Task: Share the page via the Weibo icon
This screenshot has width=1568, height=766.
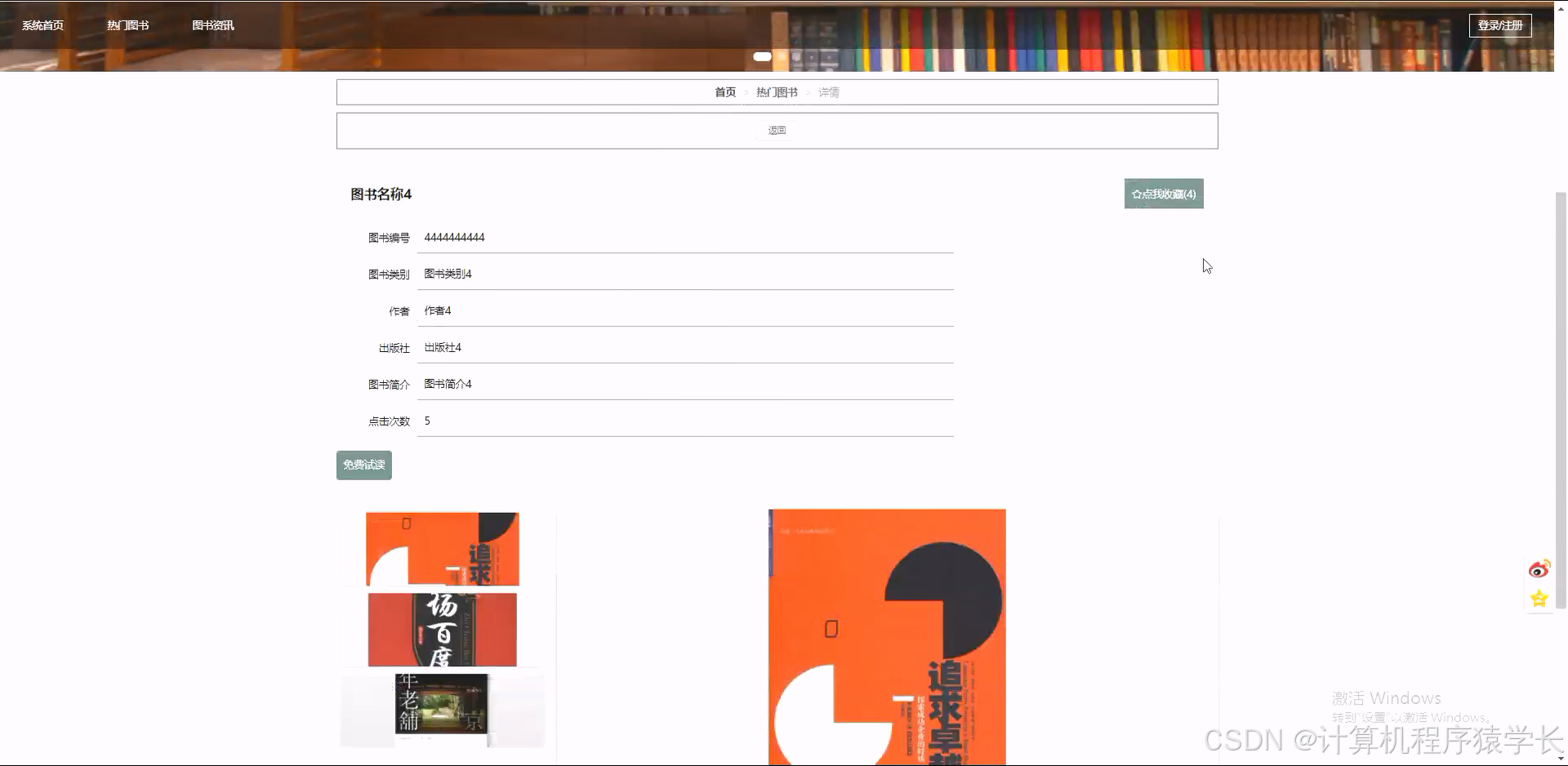Action: (x=1539, y=569)
